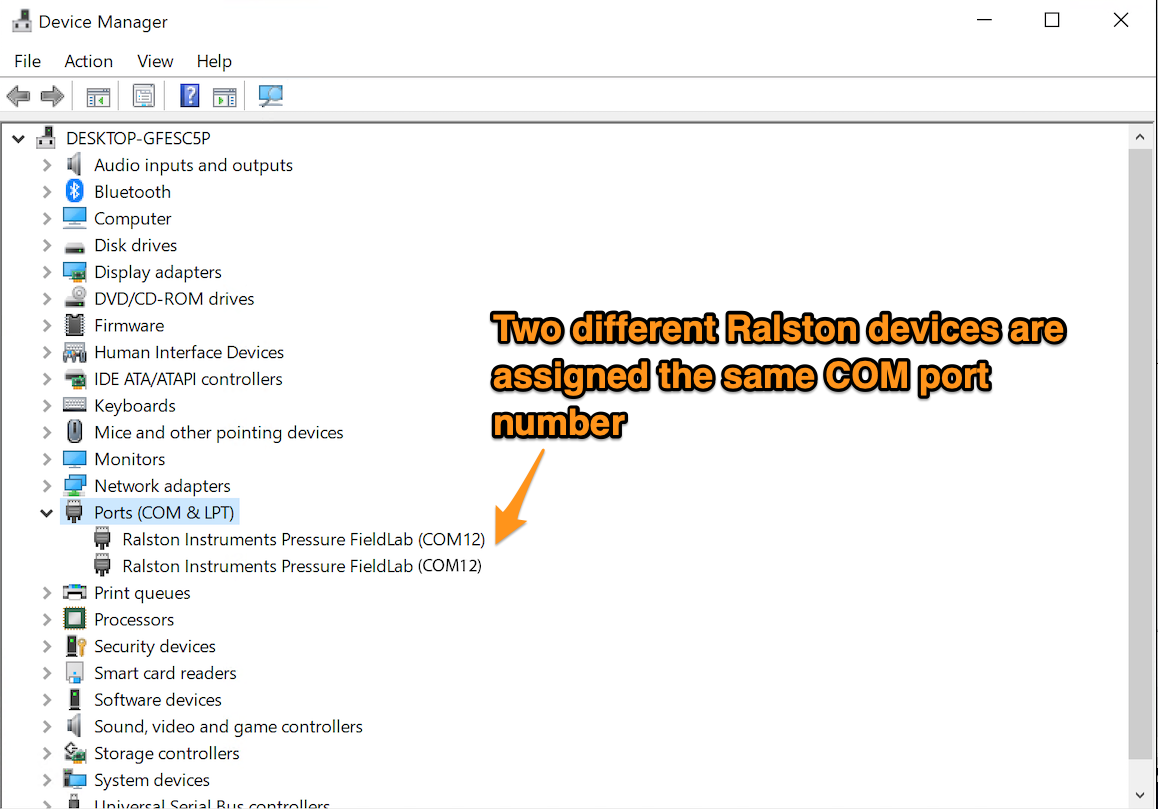The height and width of the screenshot is (809, 1158).
Task: Click the Software devices icon
Action: tap(75, 699)
